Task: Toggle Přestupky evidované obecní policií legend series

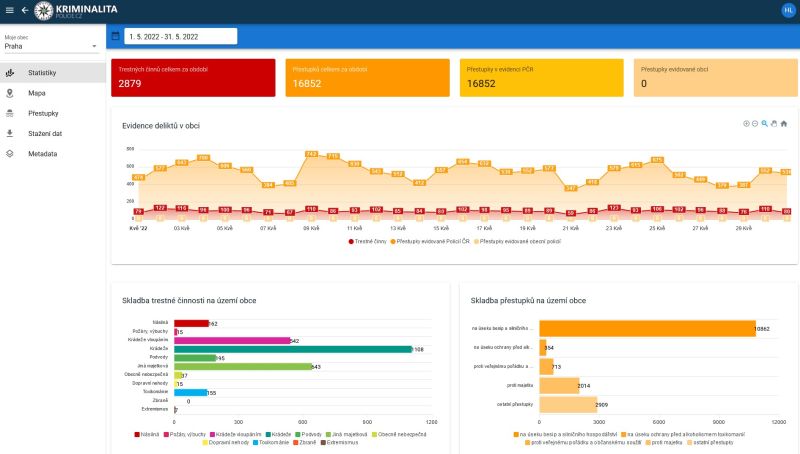Action: point(516,241)
